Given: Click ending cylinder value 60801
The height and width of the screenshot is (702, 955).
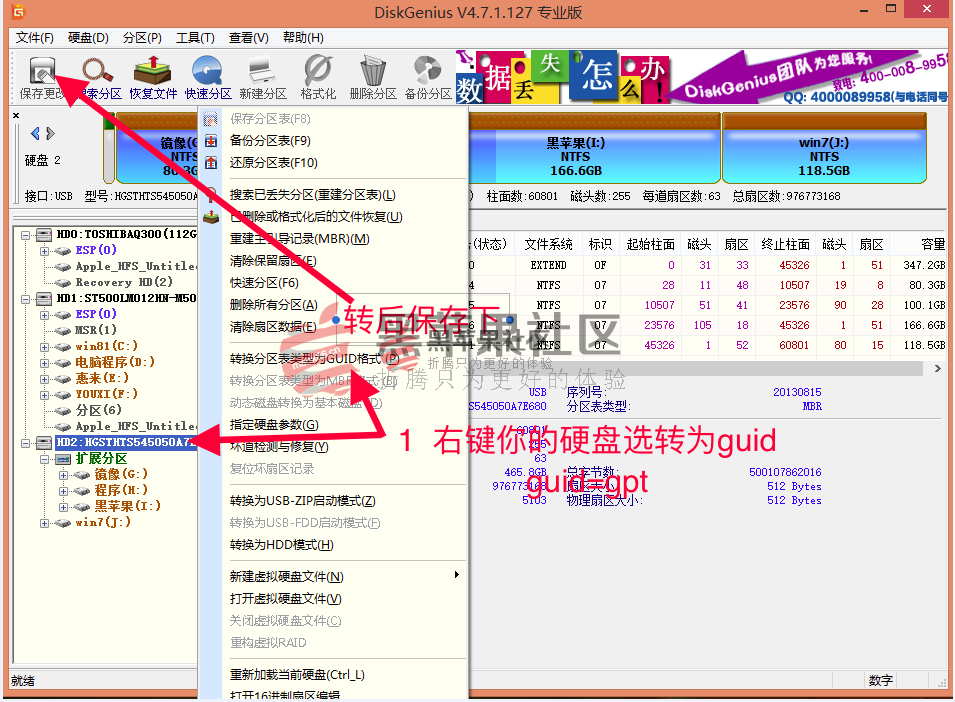Looking at the screenshot, I should click(794, 345).
